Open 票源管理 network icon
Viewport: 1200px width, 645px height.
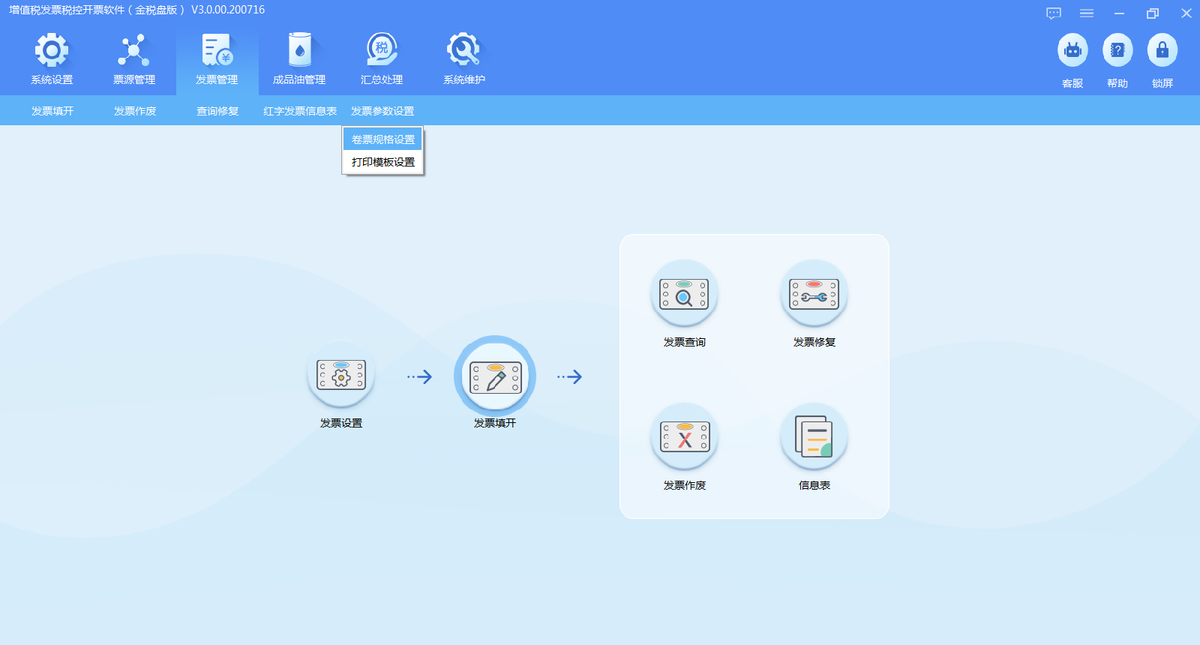pyautogui.click(x=134, y=50)
